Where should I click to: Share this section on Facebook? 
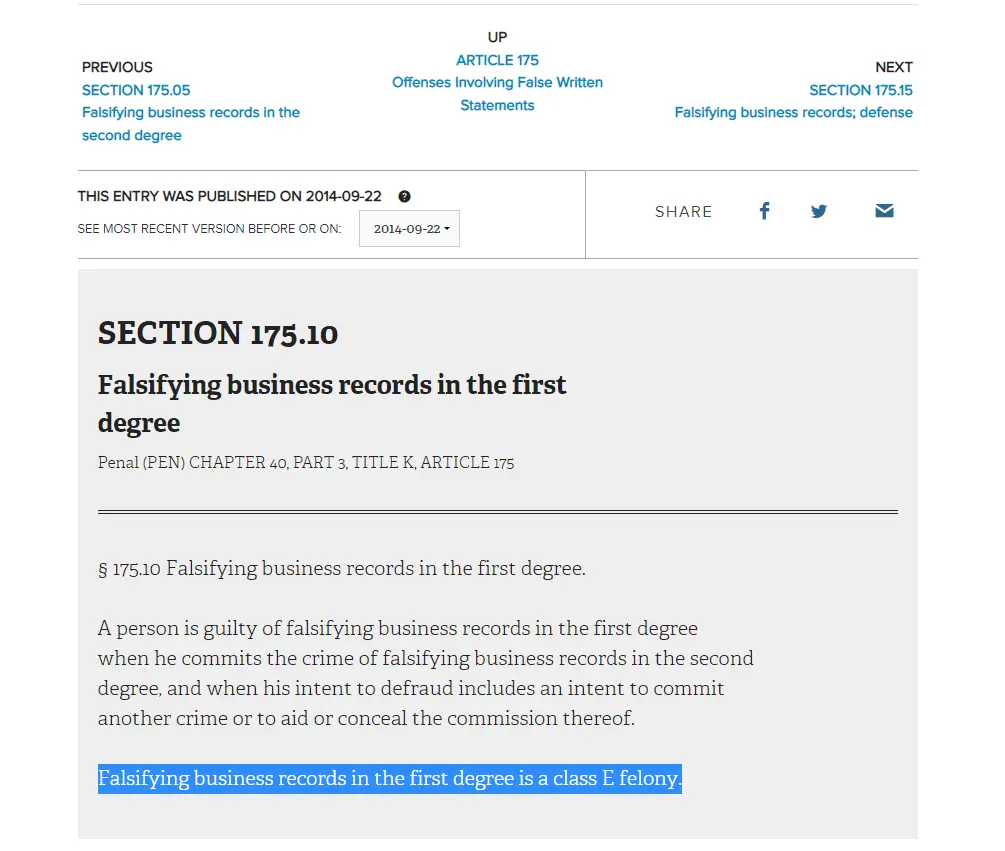tap(764, 211)
